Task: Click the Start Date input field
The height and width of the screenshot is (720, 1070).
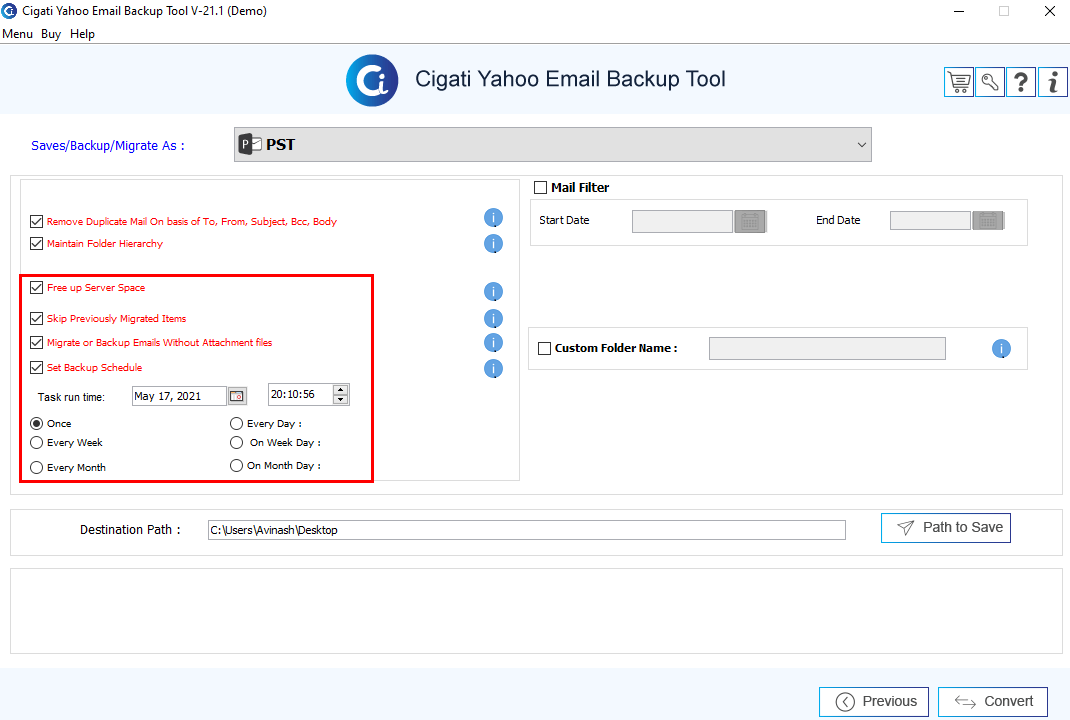Action: pyautogui.click(x=682, y=221)
